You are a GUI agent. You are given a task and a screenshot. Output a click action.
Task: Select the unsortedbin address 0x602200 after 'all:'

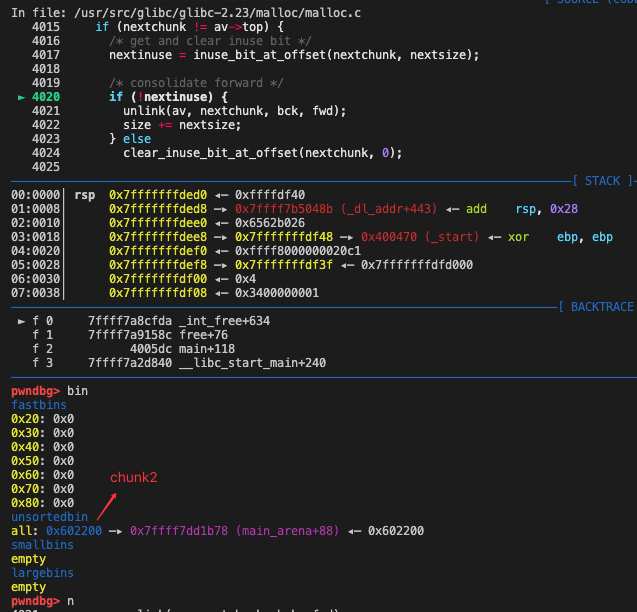click(x=74, y=531)
